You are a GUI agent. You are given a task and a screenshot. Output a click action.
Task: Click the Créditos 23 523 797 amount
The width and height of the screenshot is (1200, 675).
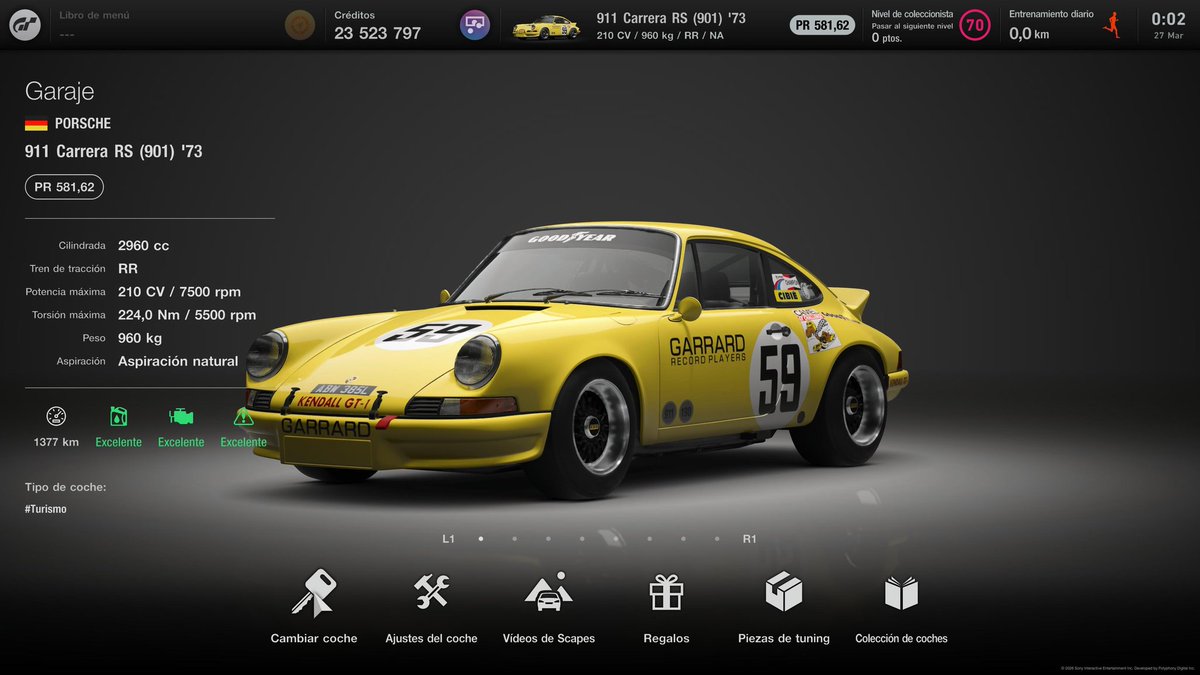377,33
